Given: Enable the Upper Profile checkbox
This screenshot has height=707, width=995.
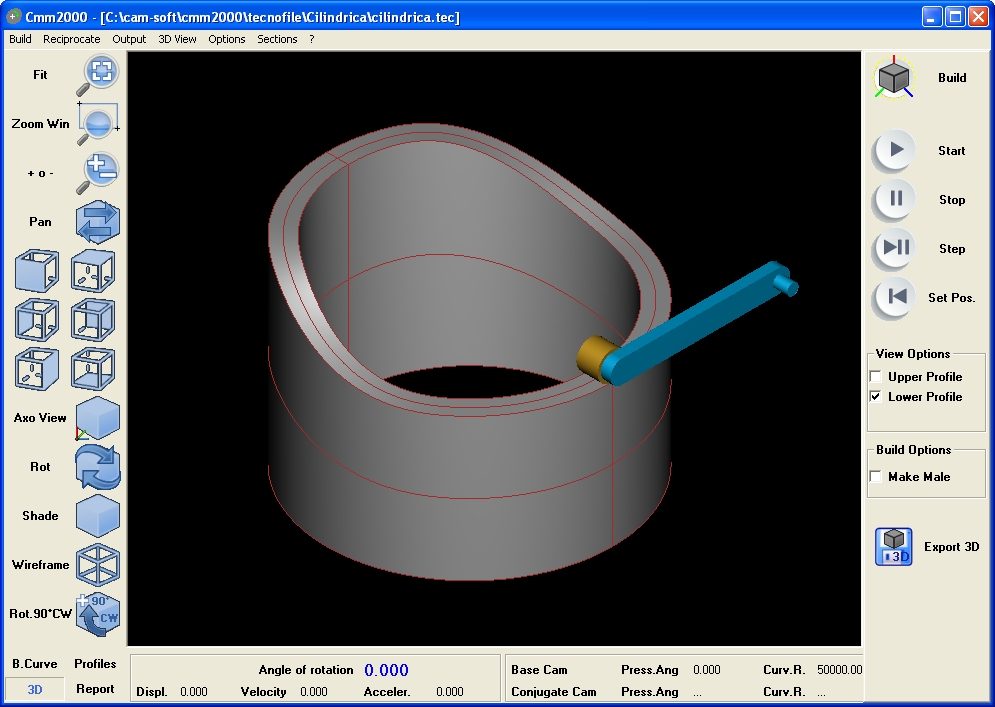Looking at the screenshot, I should click(876, 376).
